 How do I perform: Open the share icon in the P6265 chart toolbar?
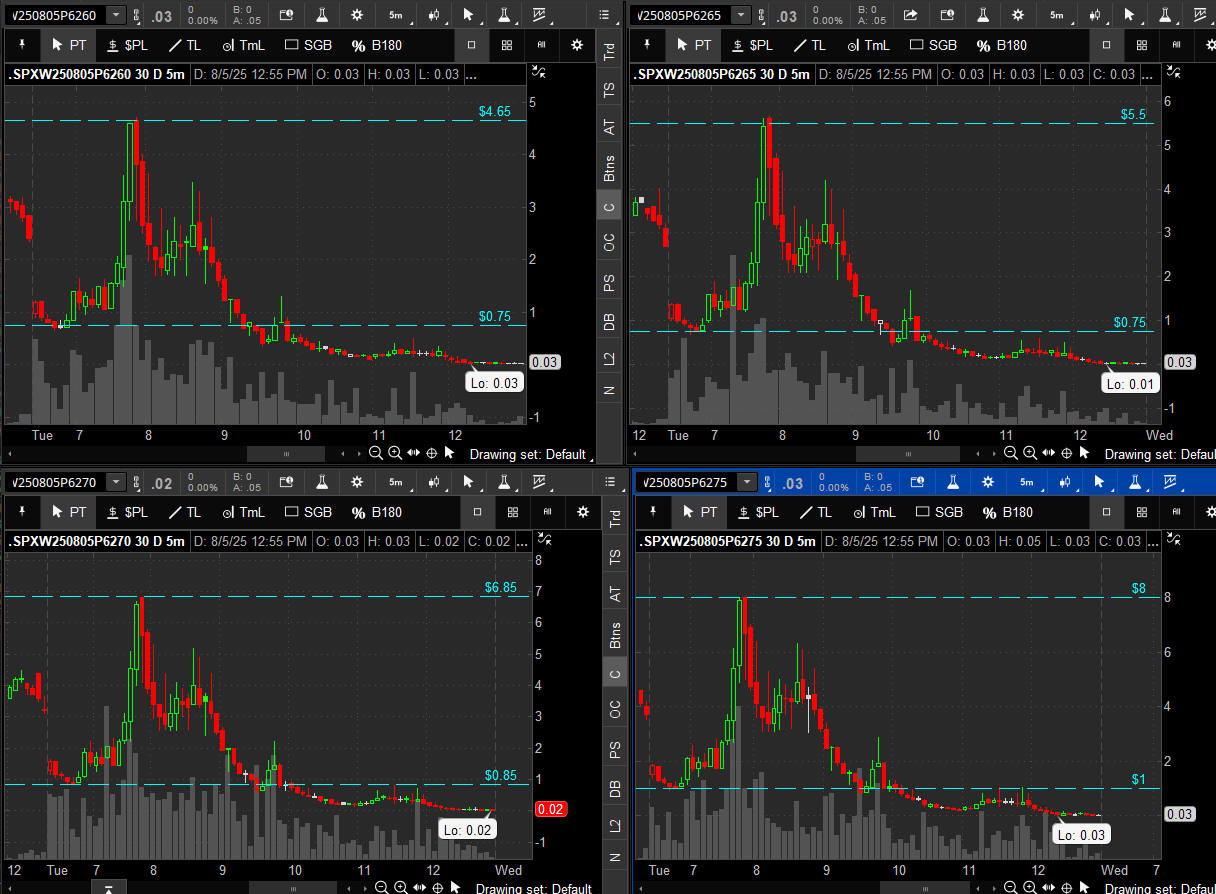910,15
